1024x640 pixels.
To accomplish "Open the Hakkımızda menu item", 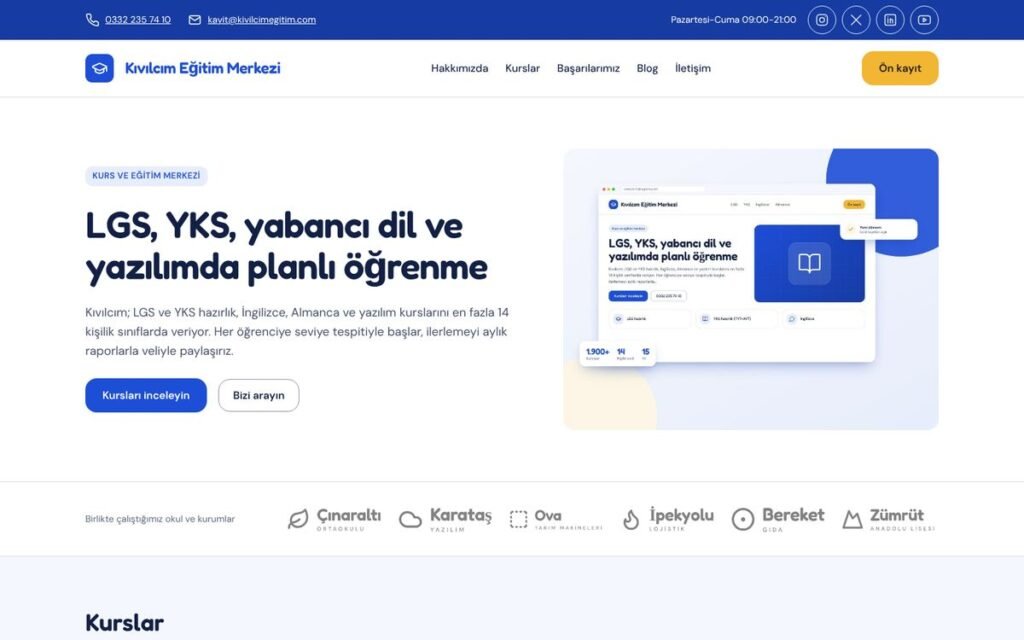I will 459,68.
